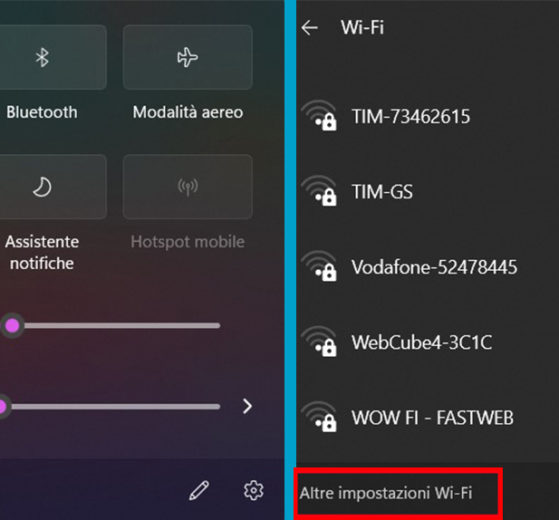The width and height of the screenshot is (559, 520).
Task: Select the TIM-73462615 network
Action: pos(427,116)
